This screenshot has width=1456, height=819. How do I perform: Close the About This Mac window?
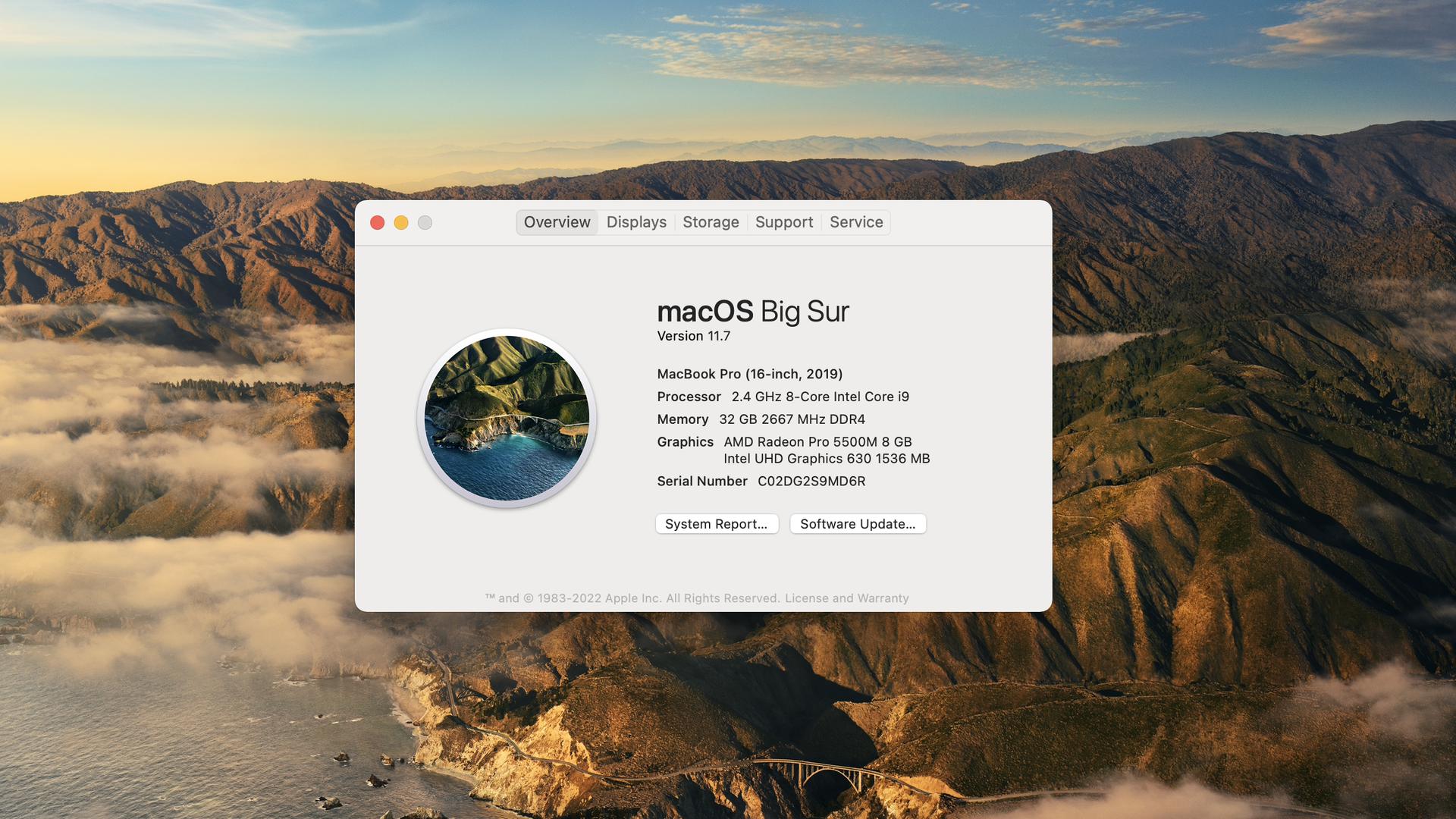(x=377, y=222)
